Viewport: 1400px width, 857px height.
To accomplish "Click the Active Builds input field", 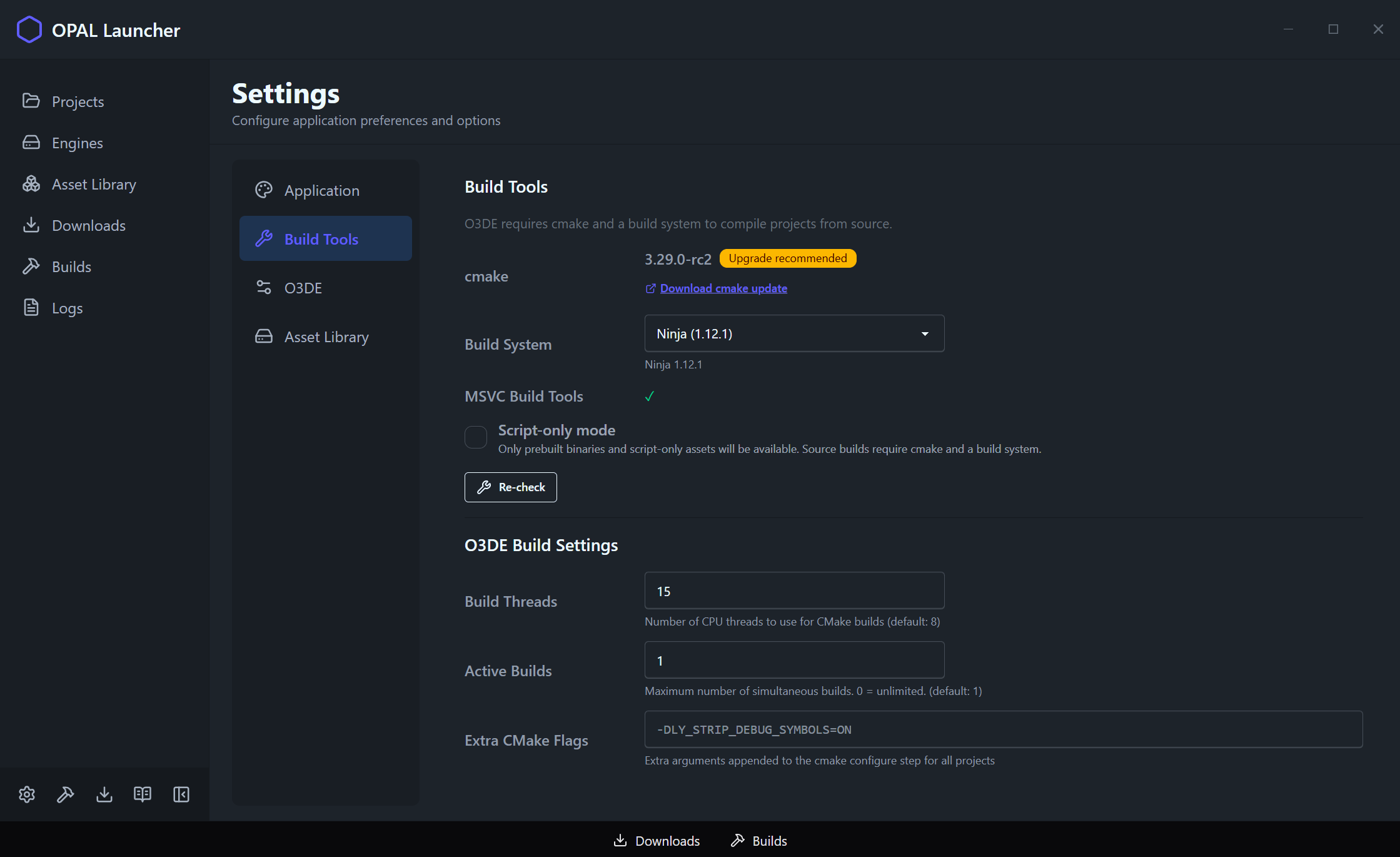I will pos(794,660).
